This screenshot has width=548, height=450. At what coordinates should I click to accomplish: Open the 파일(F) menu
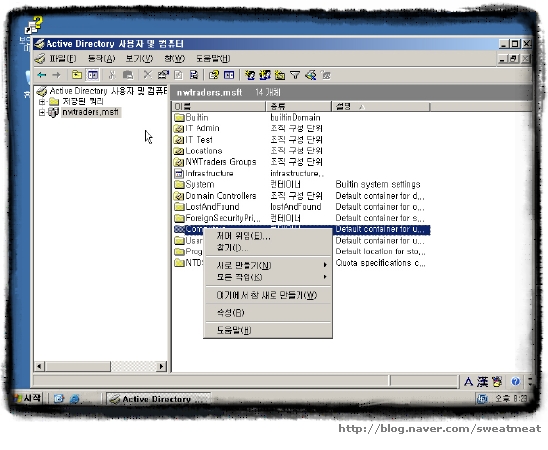tap(63, 58)
